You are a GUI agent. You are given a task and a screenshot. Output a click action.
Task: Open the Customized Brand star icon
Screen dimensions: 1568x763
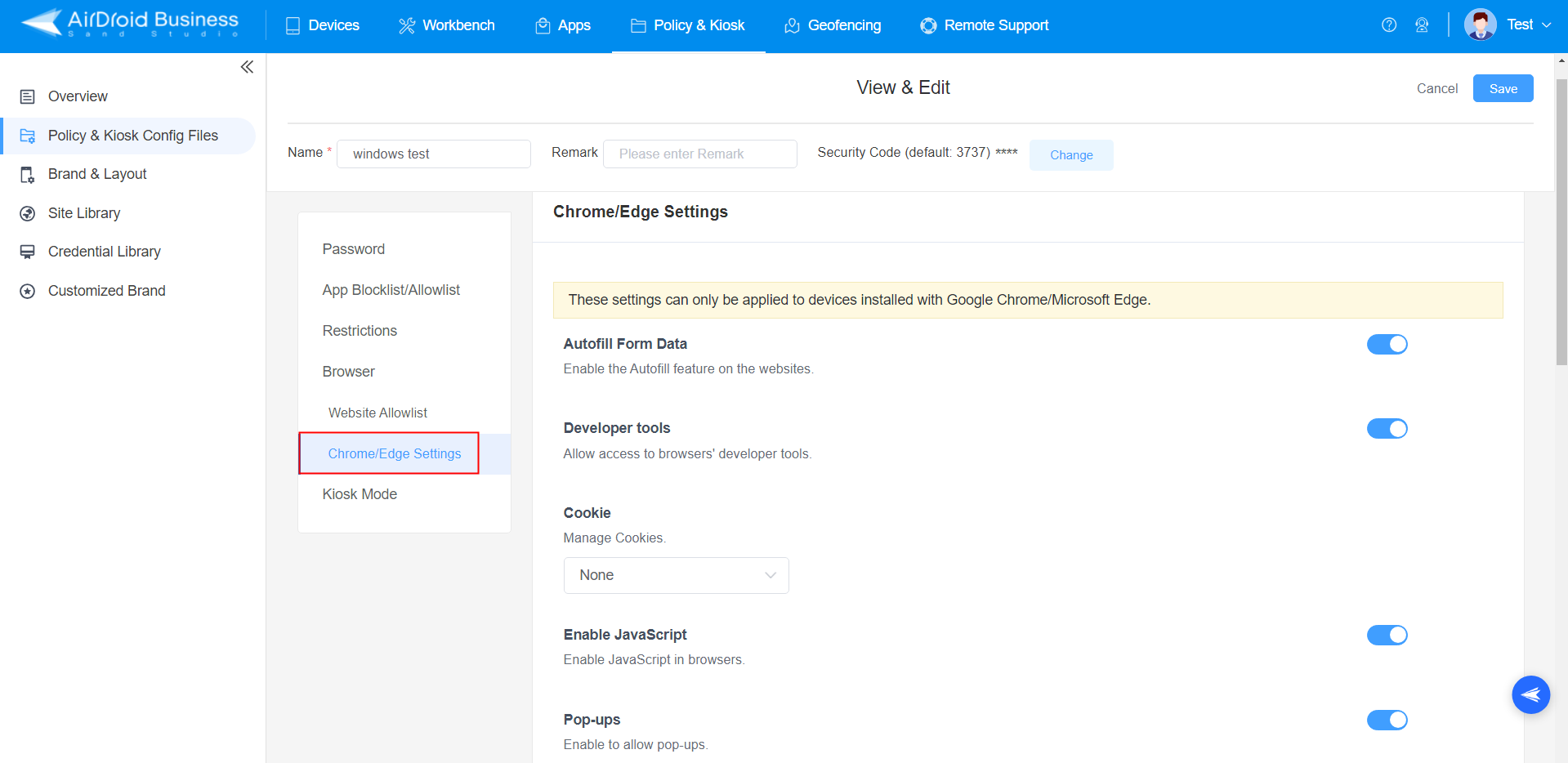pyautogui.click(x=27, y=290)
